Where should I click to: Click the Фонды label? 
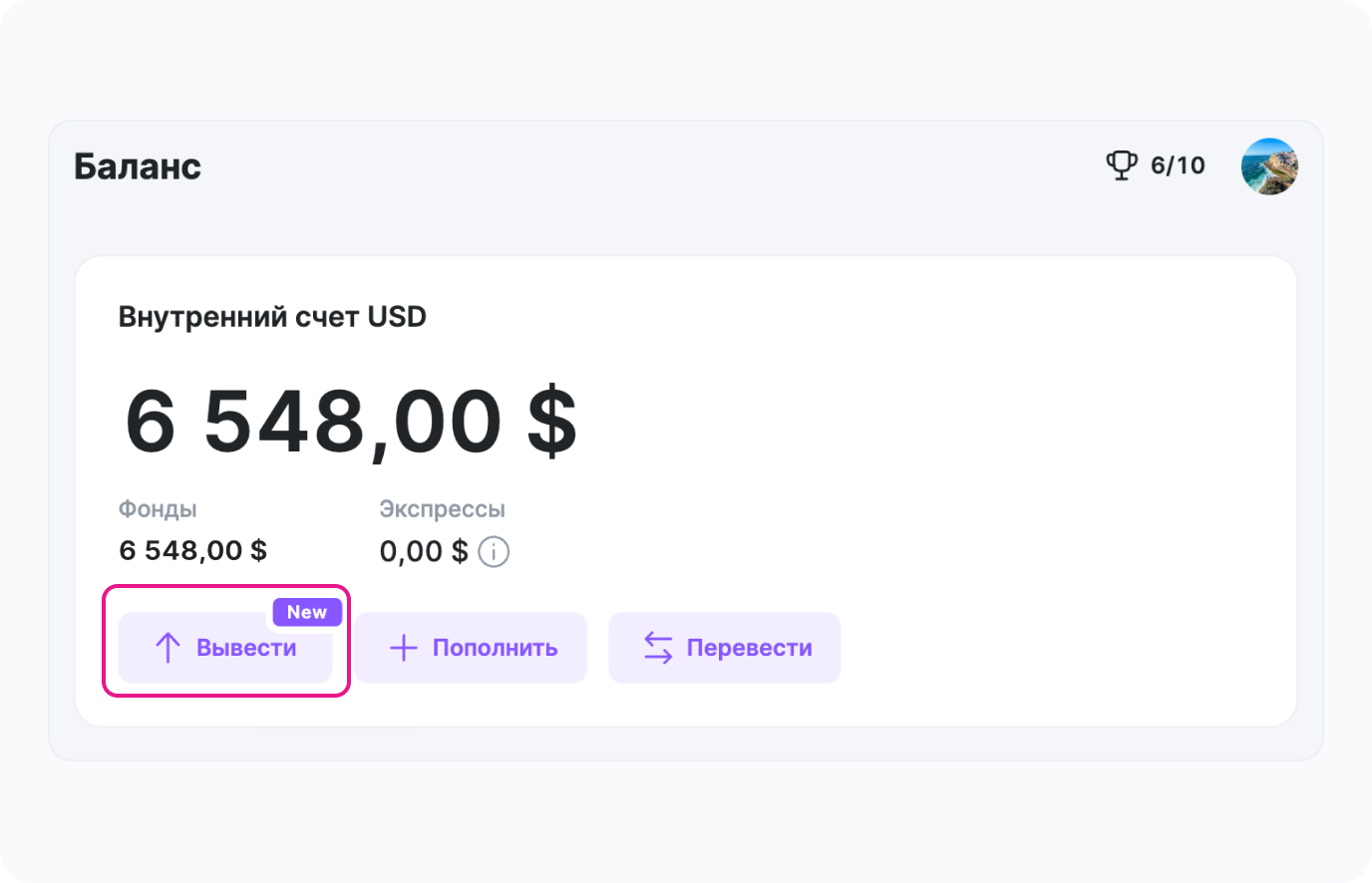158,509
